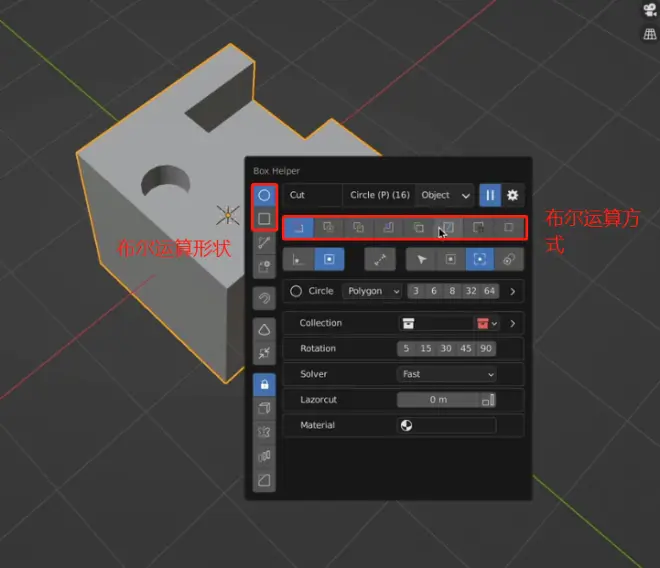Select the seventh boolean mode icon (Extract)

click(x=478, y=228)
